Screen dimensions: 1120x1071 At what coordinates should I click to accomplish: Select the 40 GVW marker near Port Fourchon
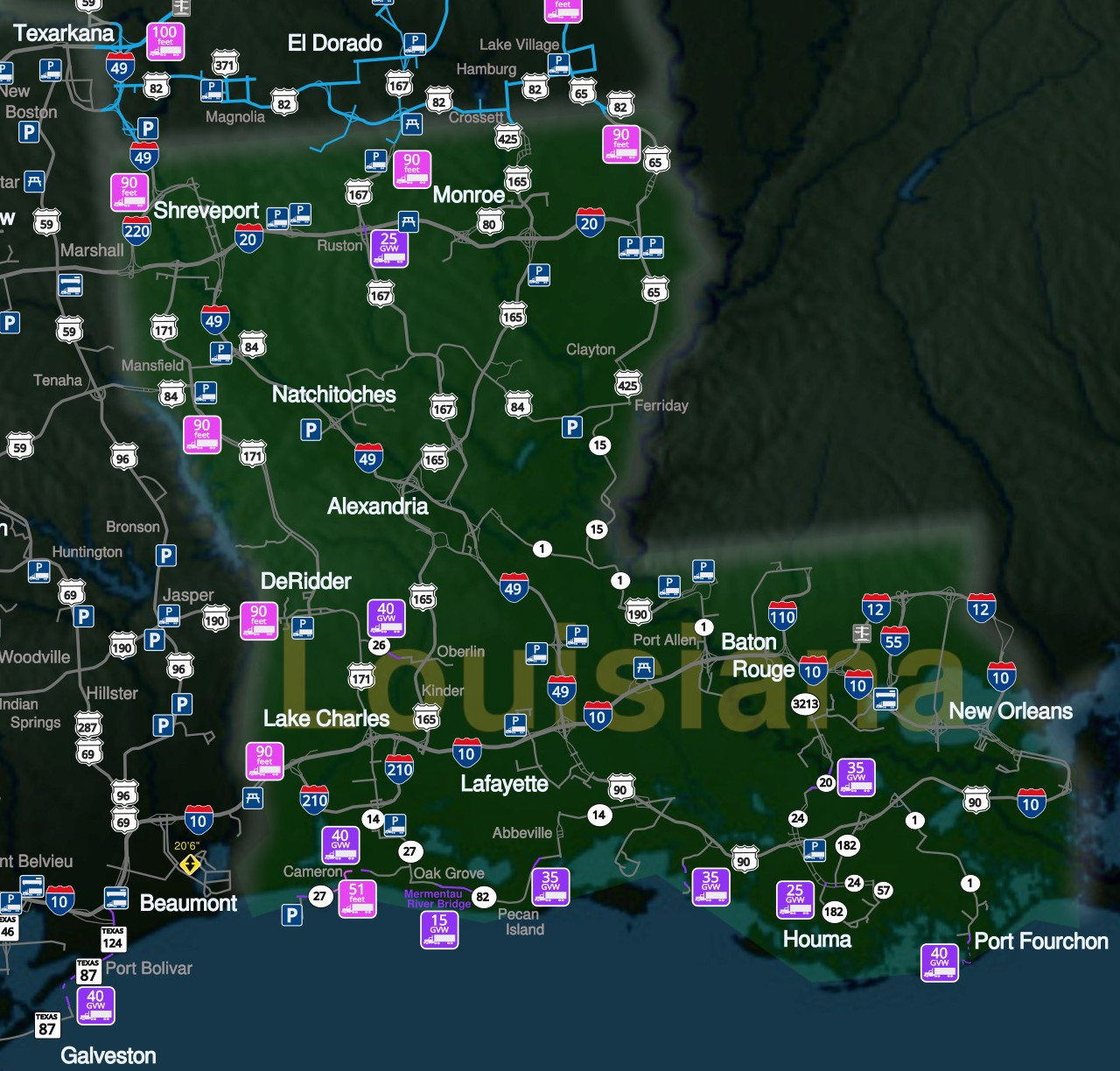[x=939, y=962]
